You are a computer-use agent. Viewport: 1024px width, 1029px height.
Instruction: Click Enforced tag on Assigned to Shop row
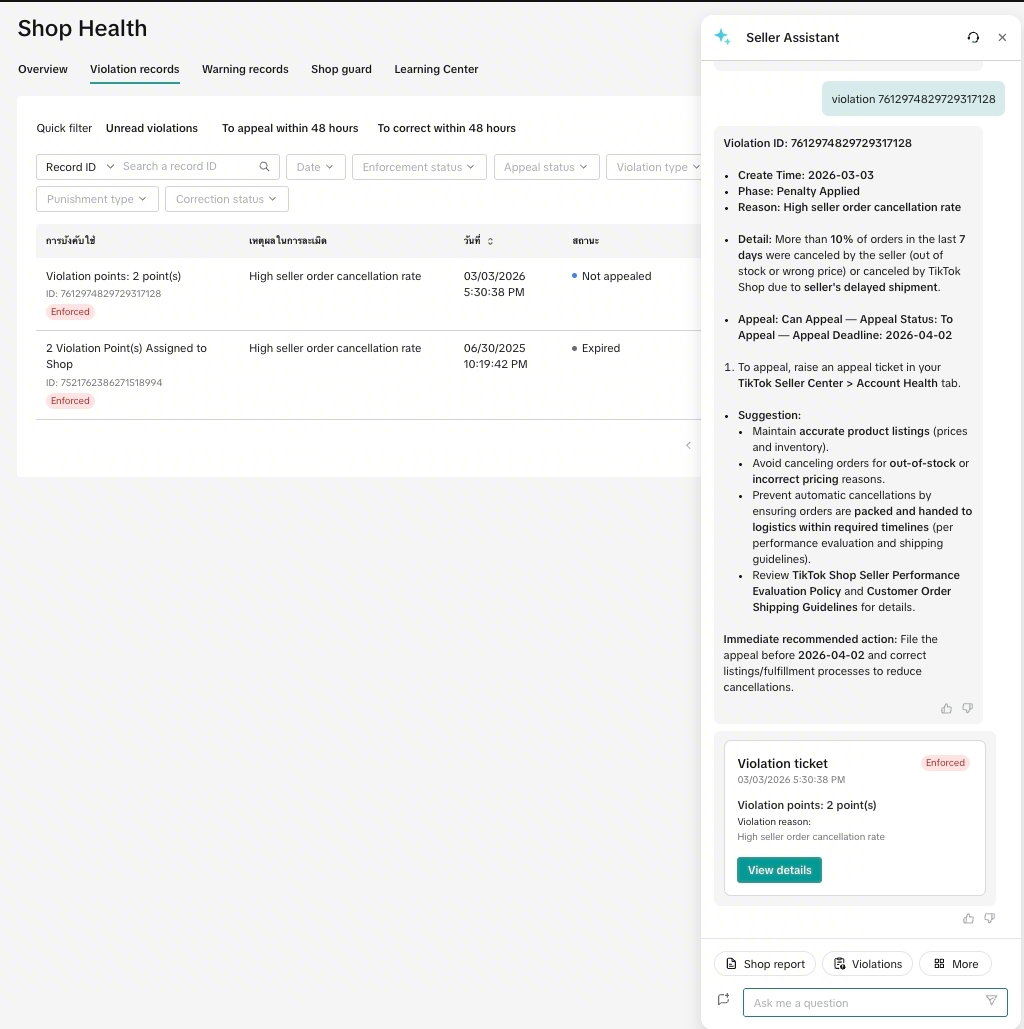point(70,401)
